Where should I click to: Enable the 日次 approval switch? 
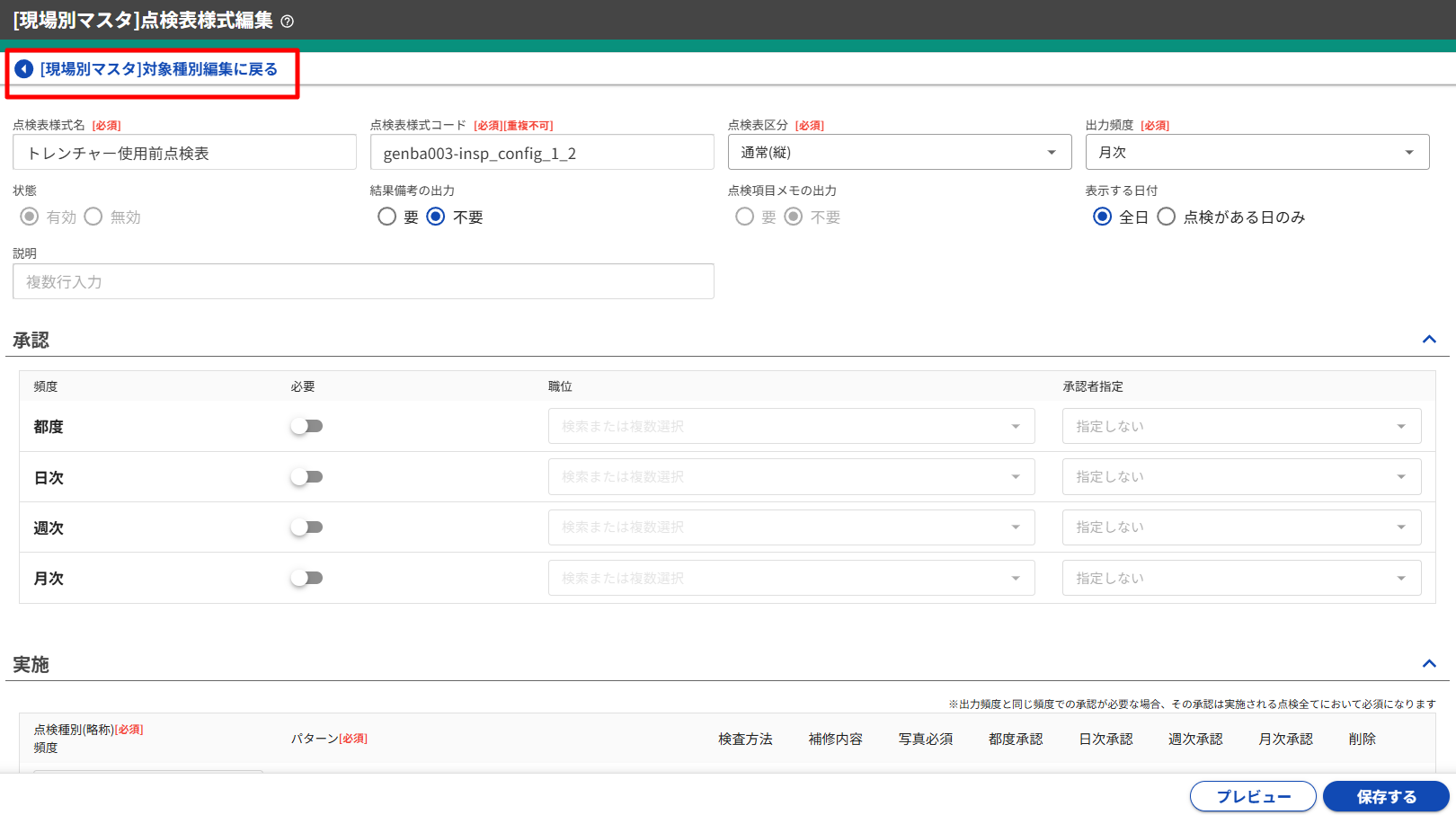click(306, 477)
